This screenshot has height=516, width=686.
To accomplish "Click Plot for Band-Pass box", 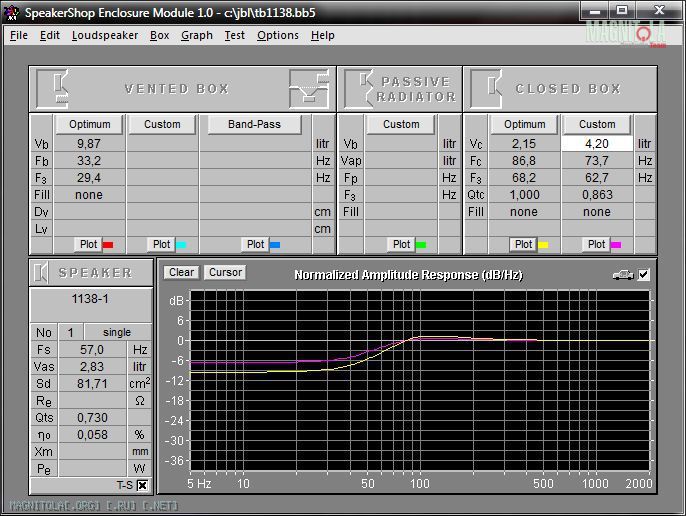I will [256, 244].
